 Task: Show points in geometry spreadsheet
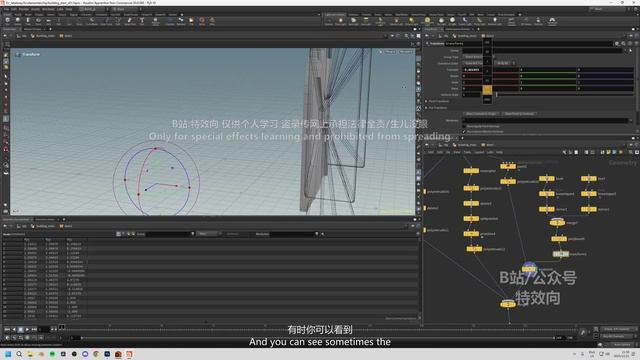(118, 234)
